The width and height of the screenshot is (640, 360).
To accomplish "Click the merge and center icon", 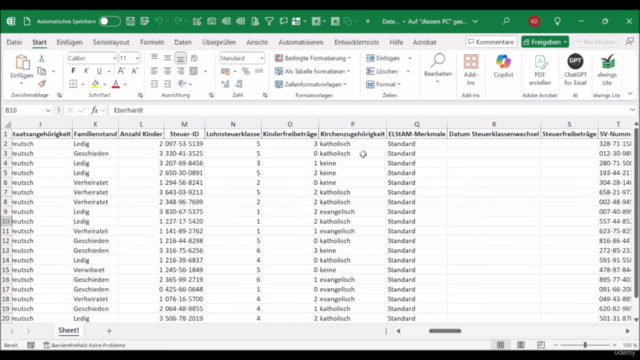I will [194, 71].
